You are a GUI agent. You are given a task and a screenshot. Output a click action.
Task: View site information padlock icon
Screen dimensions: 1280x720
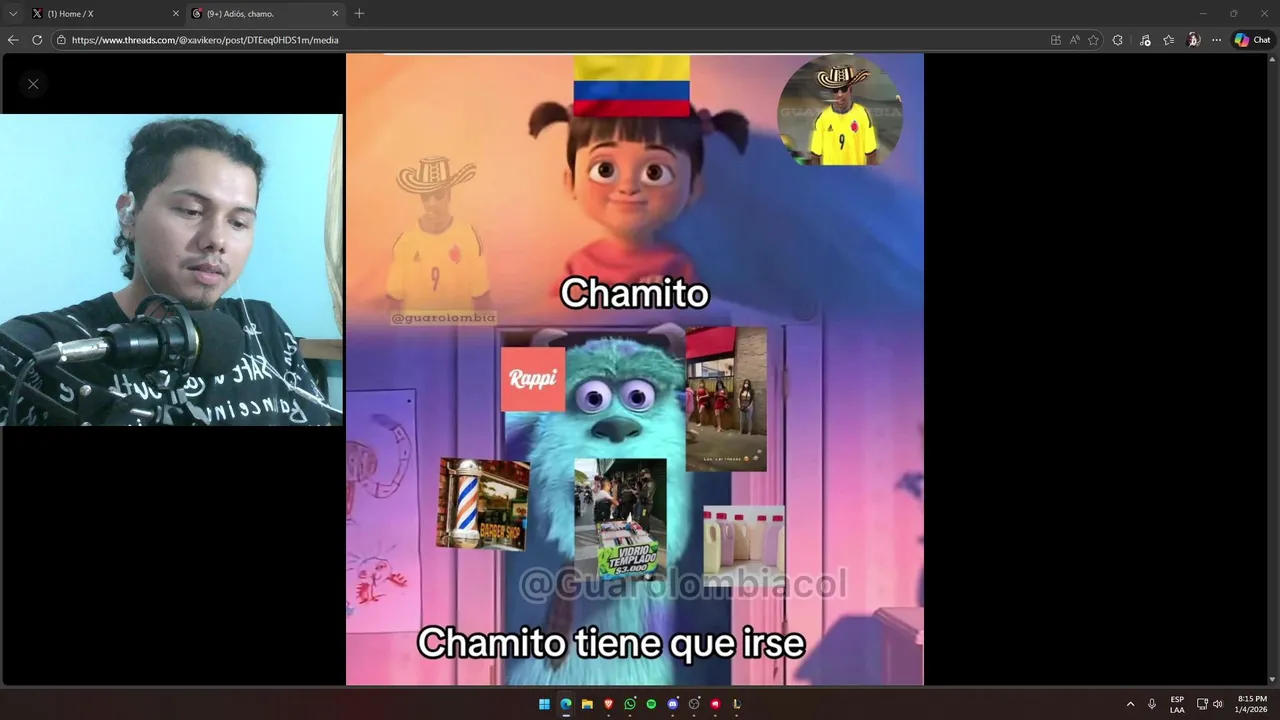61,40
